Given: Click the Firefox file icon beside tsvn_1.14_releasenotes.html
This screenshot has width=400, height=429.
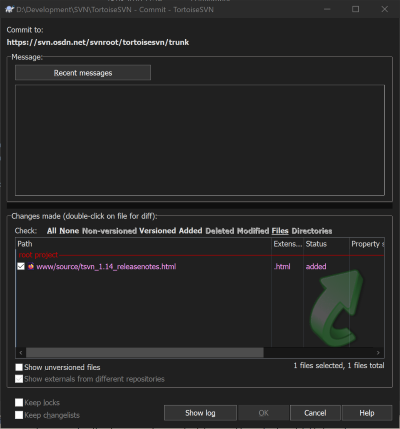Looking at the screenshot, I should [31, 266].
